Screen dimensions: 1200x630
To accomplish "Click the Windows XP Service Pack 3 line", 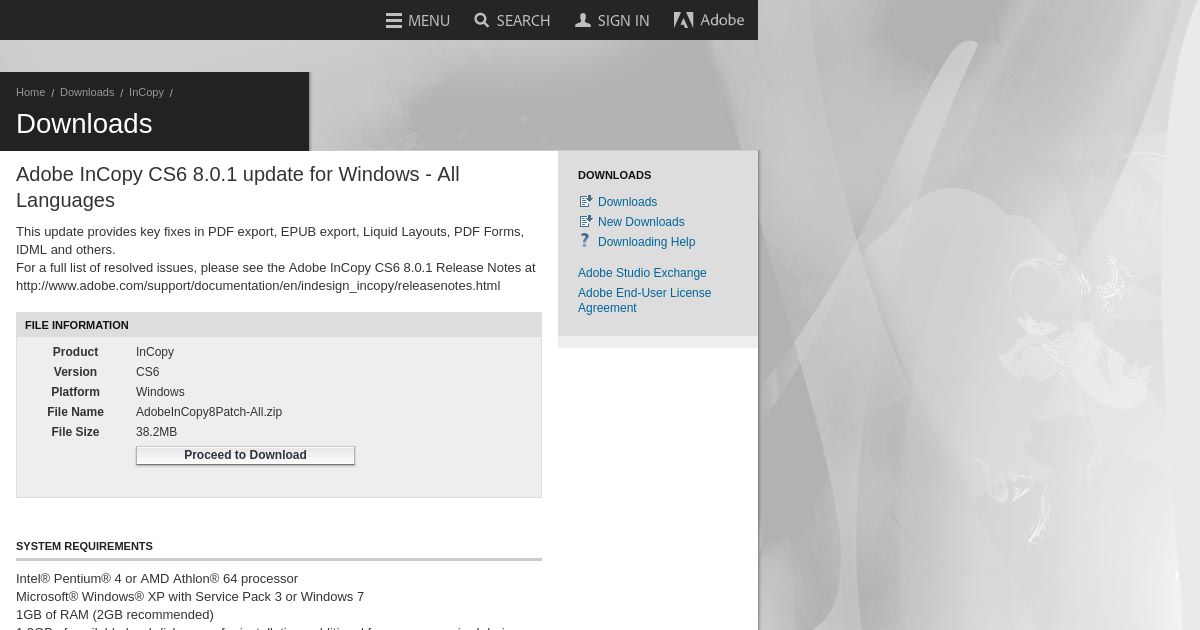I will pyautogui.click(x=190, y=597).
